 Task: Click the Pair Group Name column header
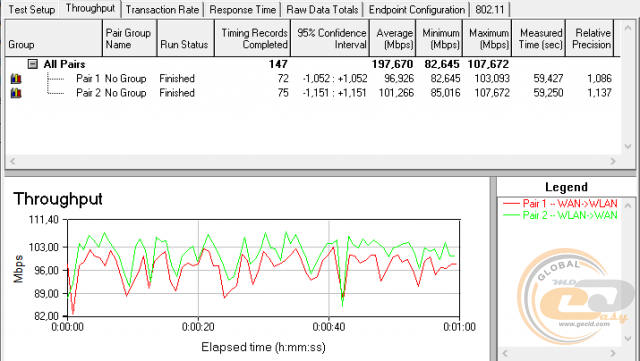(129, 38)
